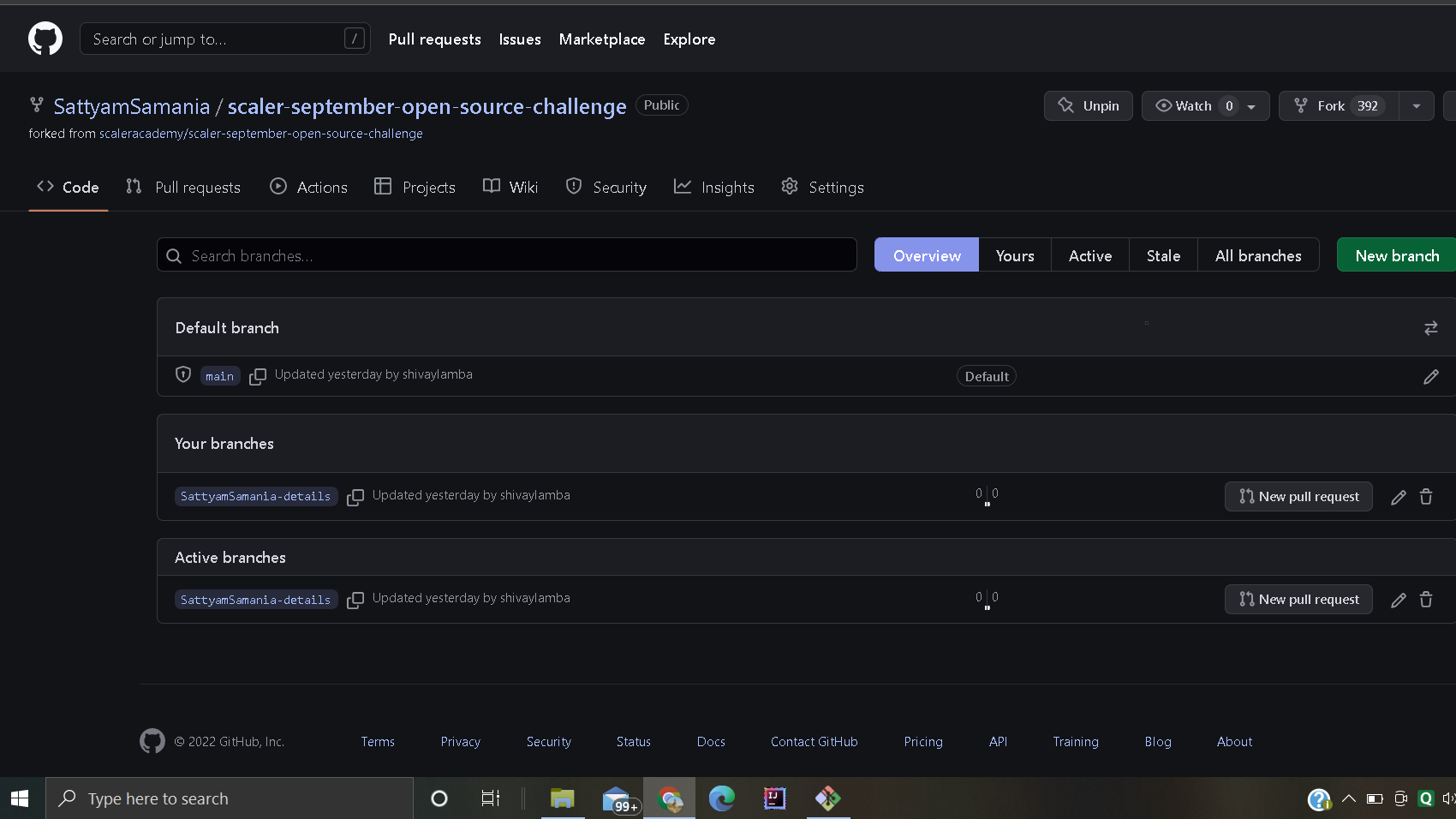Open the Windows Start menu
Screen dimensions: 1456x819
click(x=18, y=798)
